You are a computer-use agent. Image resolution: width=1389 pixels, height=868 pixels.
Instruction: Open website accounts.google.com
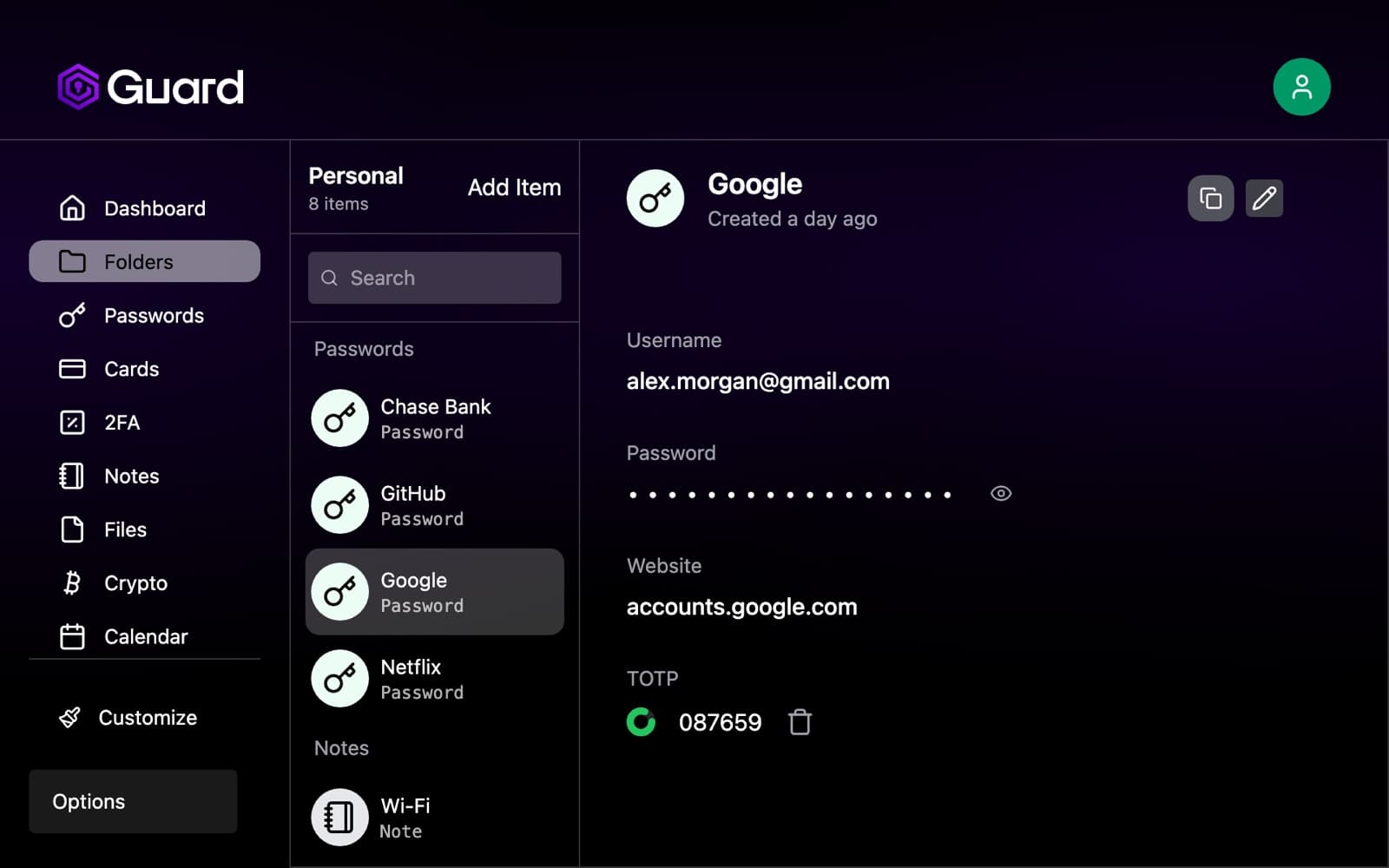pyautogui.click(x=741, y=607)
